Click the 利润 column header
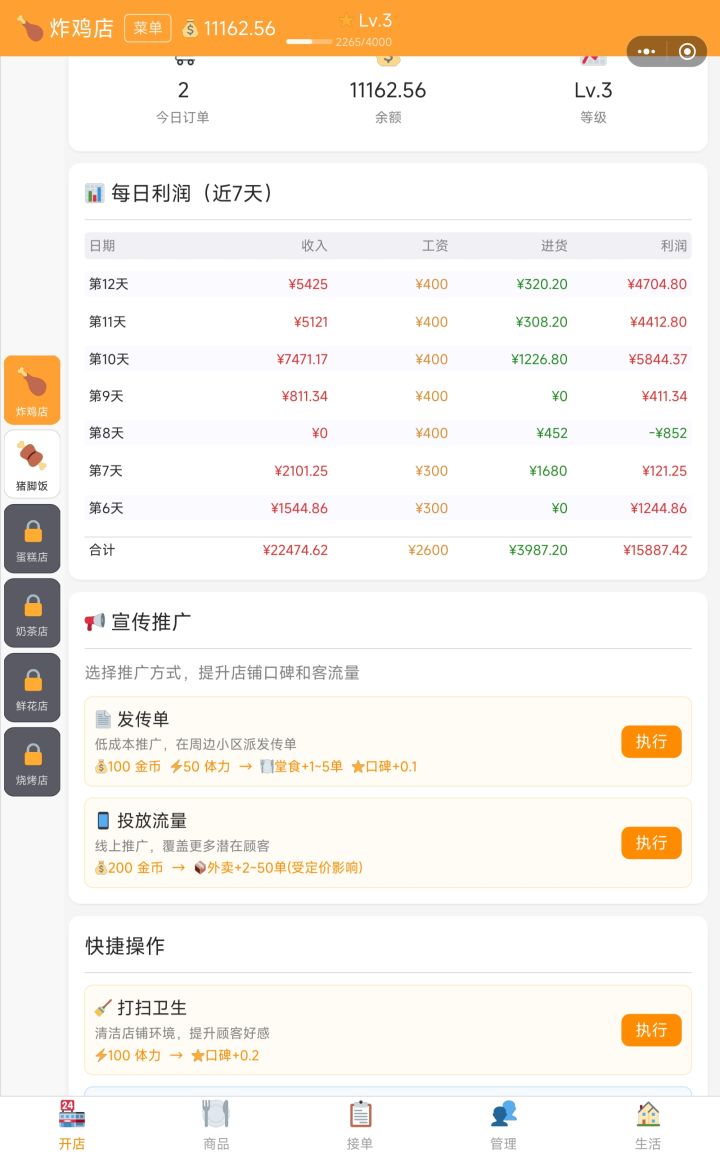Viewport: 720px width, 1152px height. 674,246
